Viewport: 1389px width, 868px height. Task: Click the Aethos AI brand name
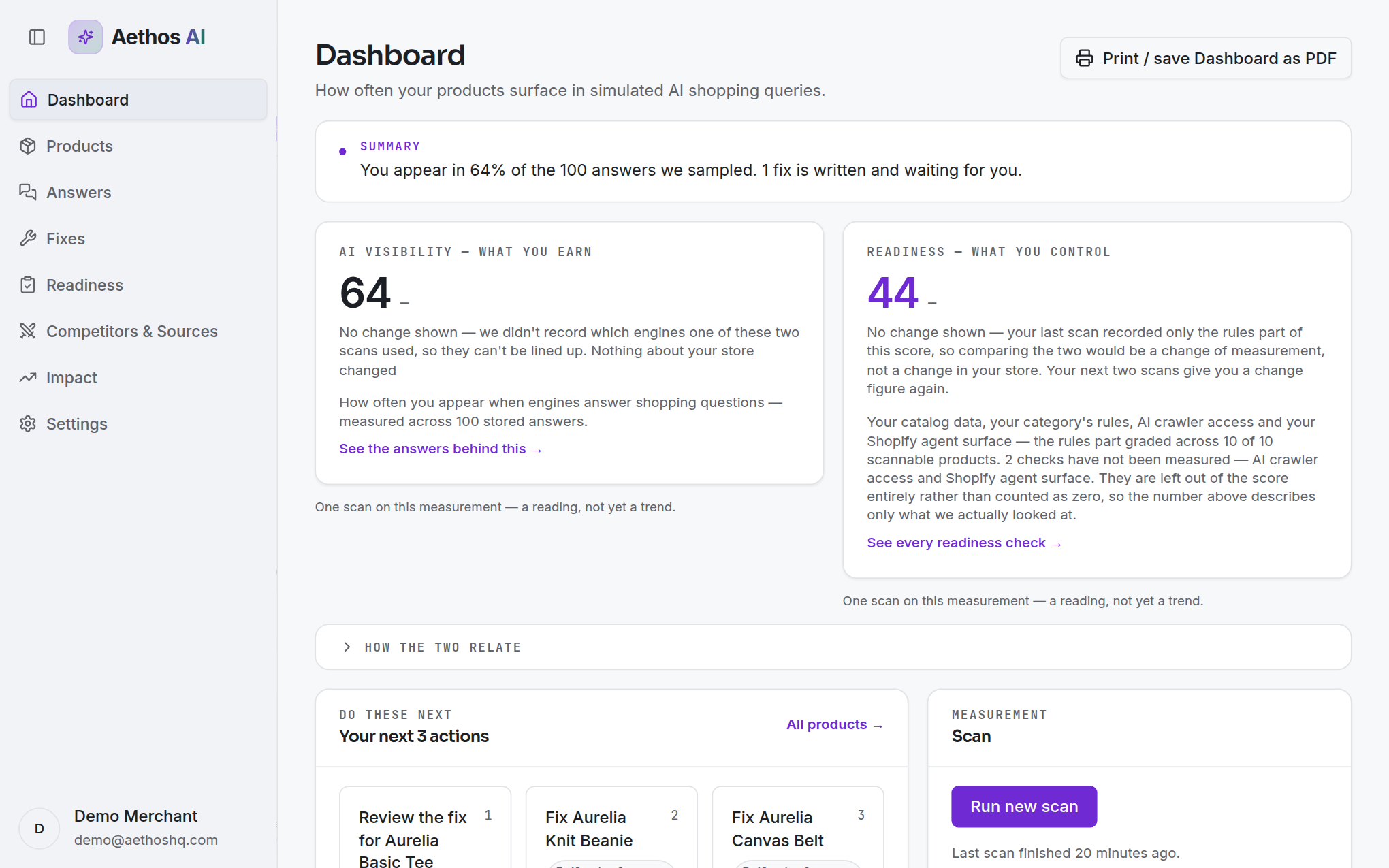click(158, 37)
